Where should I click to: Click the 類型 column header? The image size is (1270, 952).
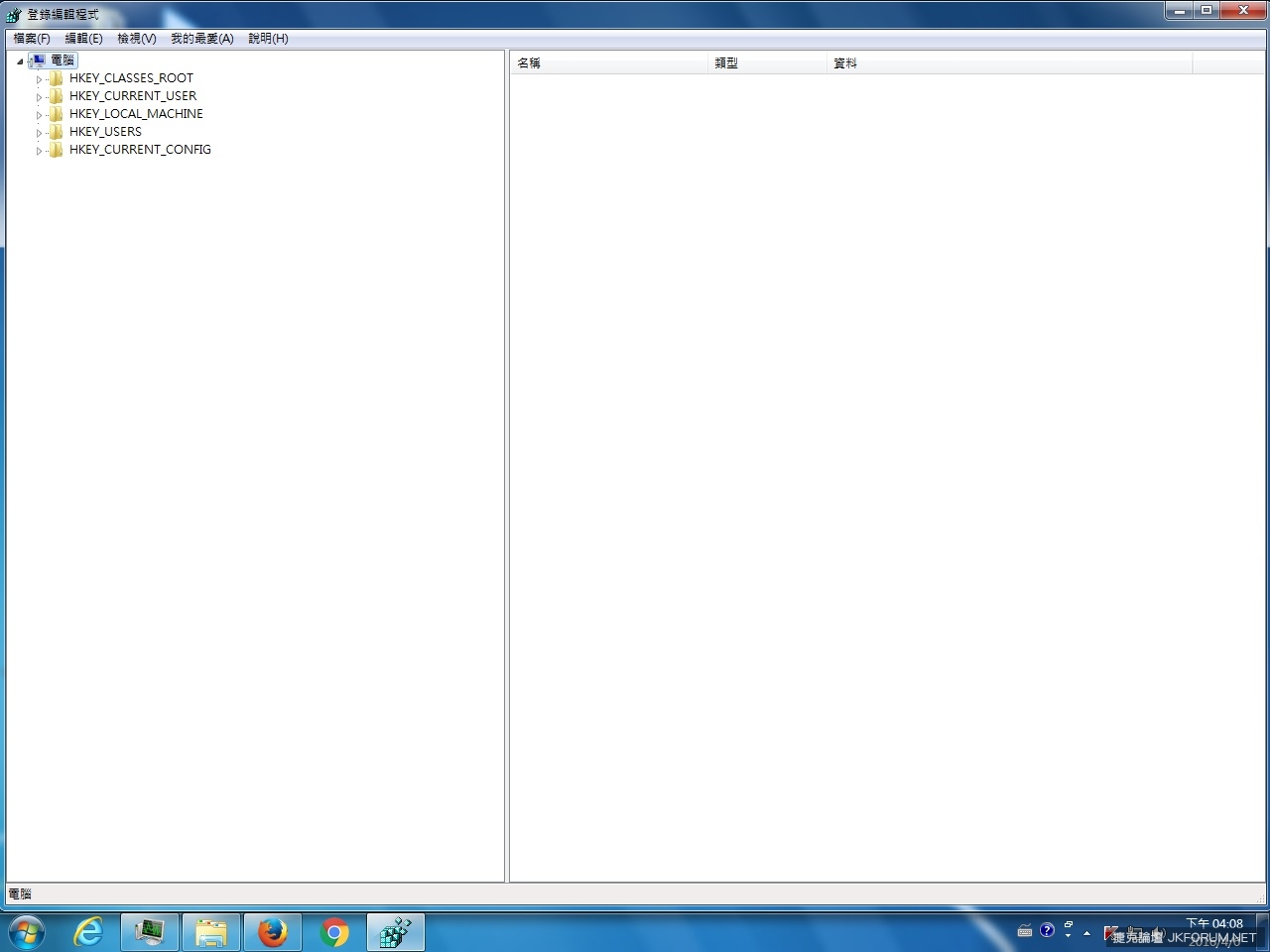point(767,63)
